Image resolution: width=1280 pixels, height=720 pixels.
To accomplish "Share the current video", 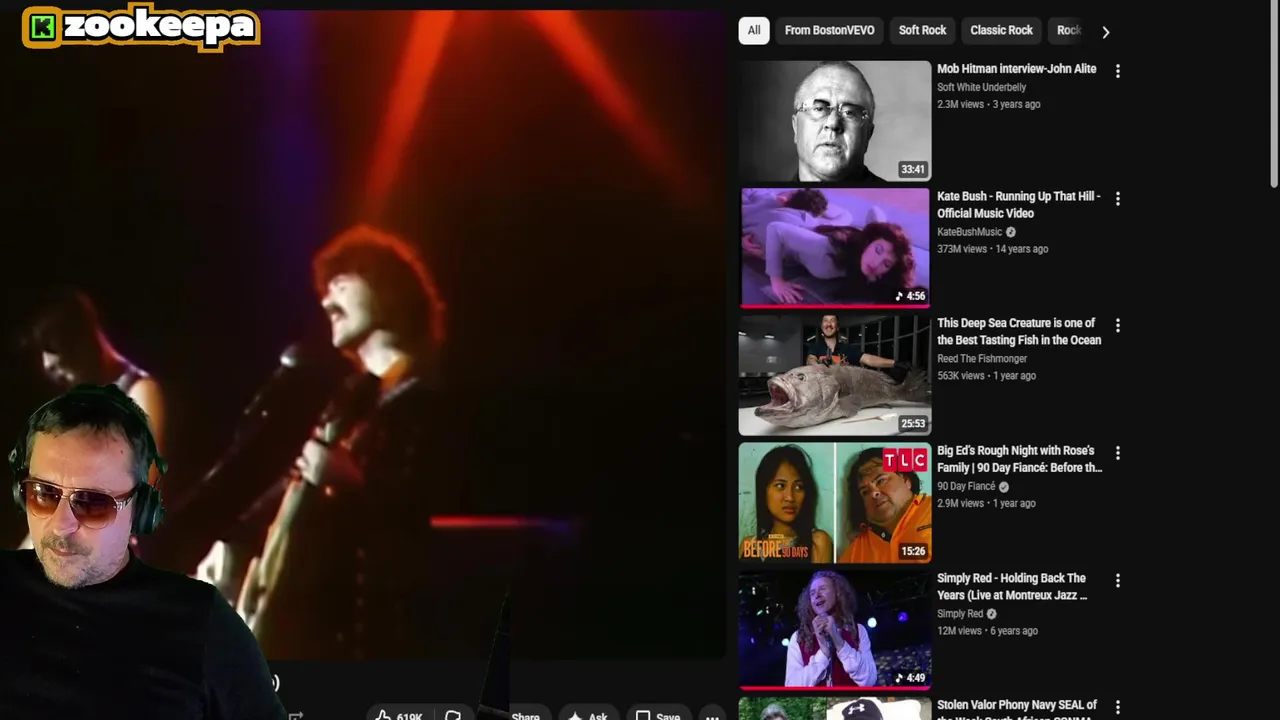I will (x=525, y=716).
